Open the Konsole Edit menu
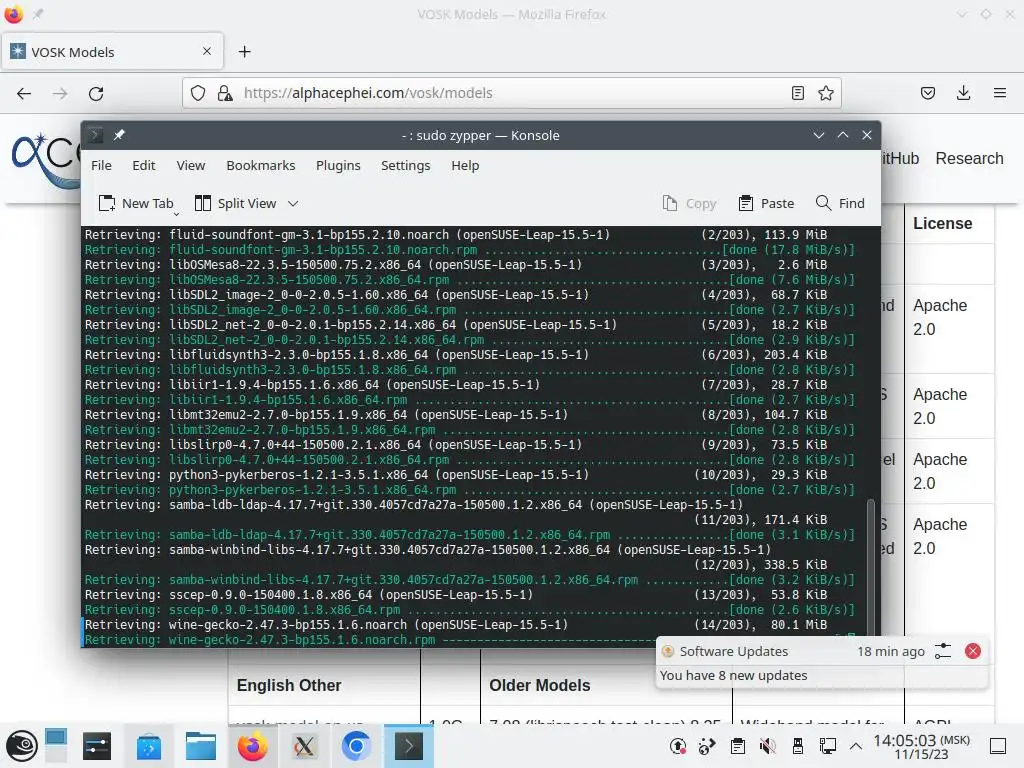Viewport: 1024px width, 768px height. click(x=144, y=166)
